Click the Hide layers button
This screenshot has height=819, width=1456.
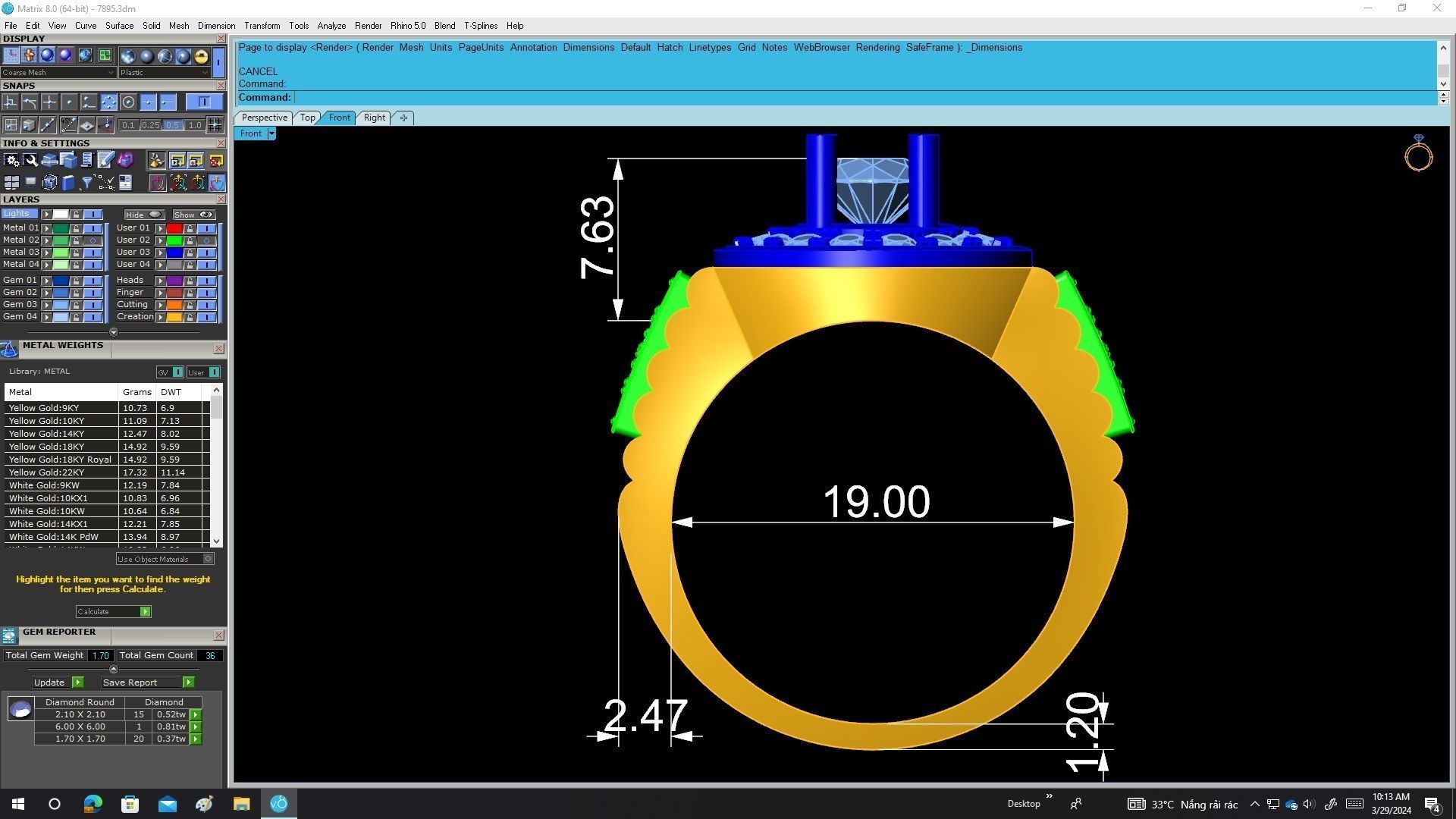(145, 215)
